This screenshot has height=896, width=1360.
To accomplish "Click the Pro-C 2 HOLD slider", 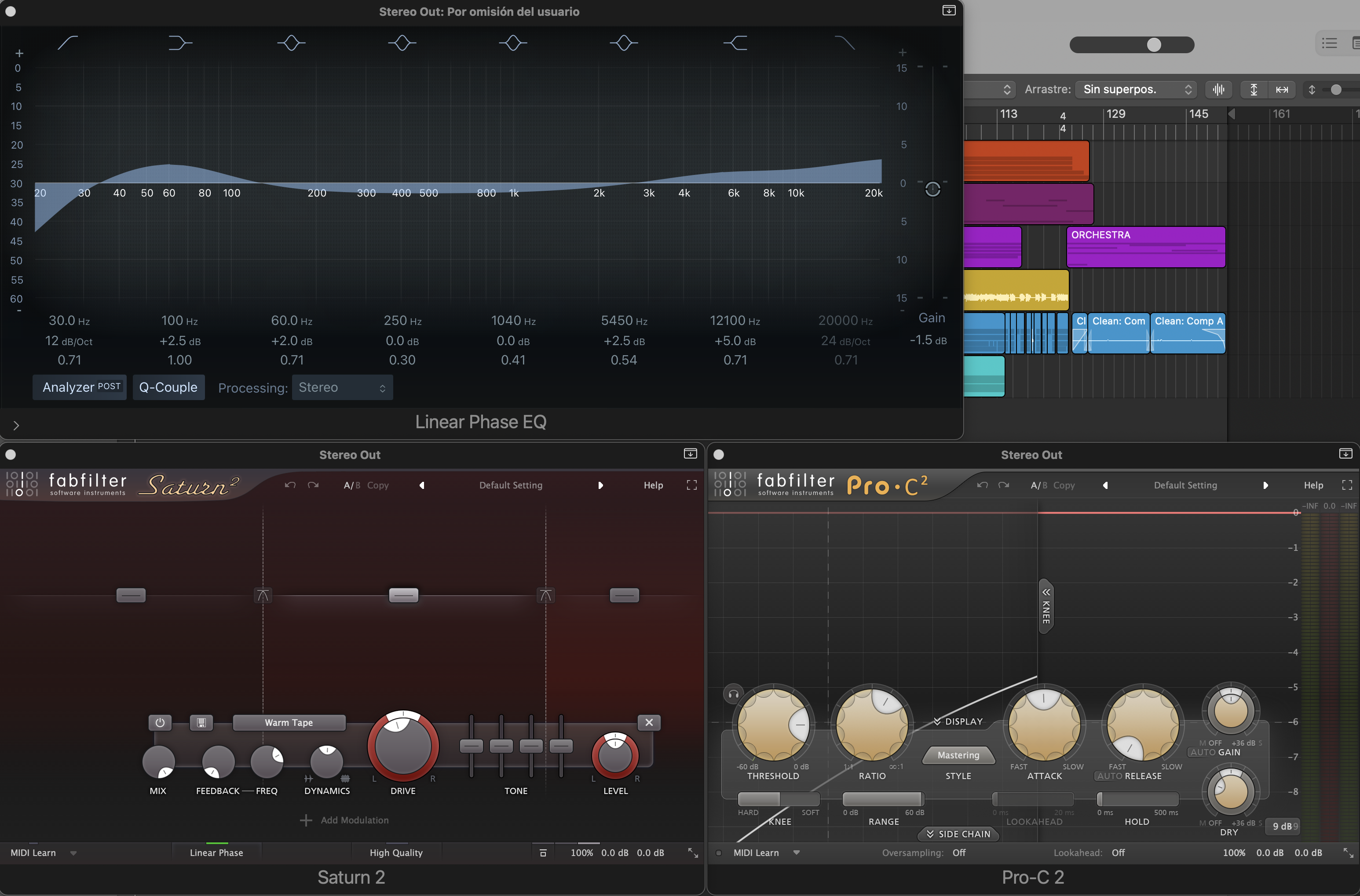I will 1137,798.
